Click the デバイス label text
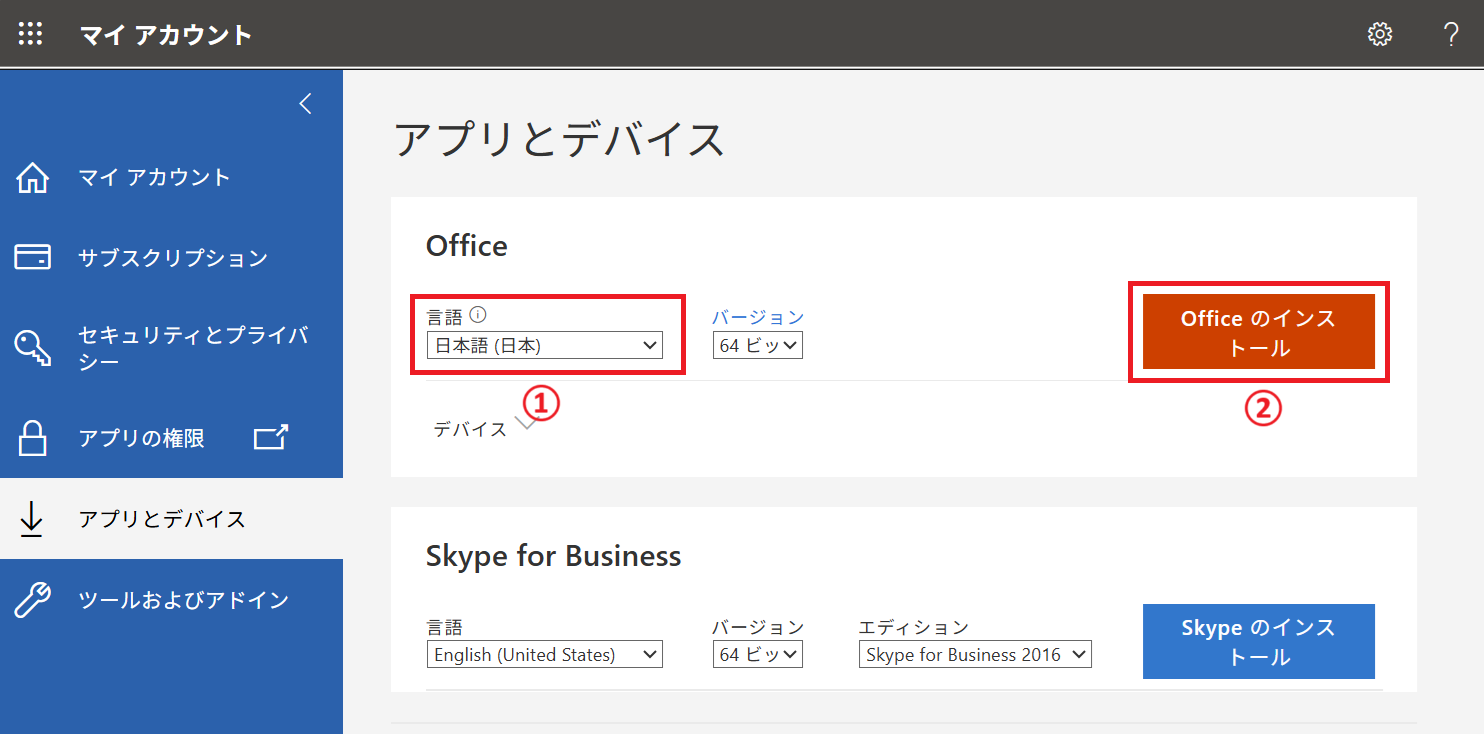1484x734 pixels. click(x=470, y=429)
